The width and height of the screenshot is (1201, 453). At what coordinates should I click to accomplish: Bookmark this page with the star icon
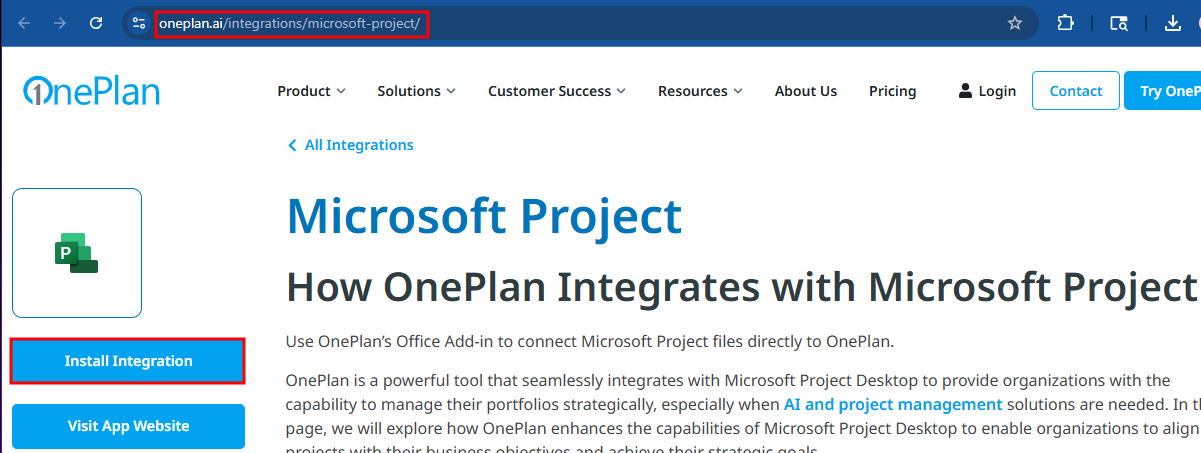coord(1015,23)
